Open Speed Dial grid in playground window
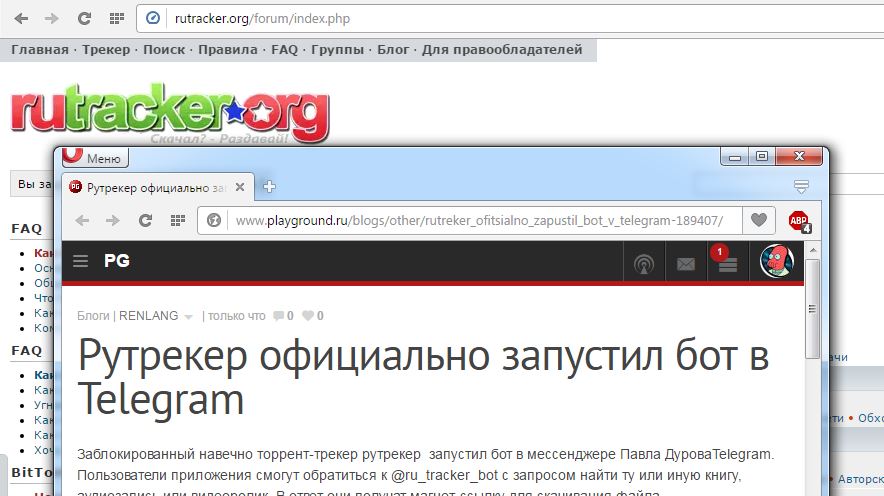The height and width of the screenshot is (496, 884). click(178, 220)
